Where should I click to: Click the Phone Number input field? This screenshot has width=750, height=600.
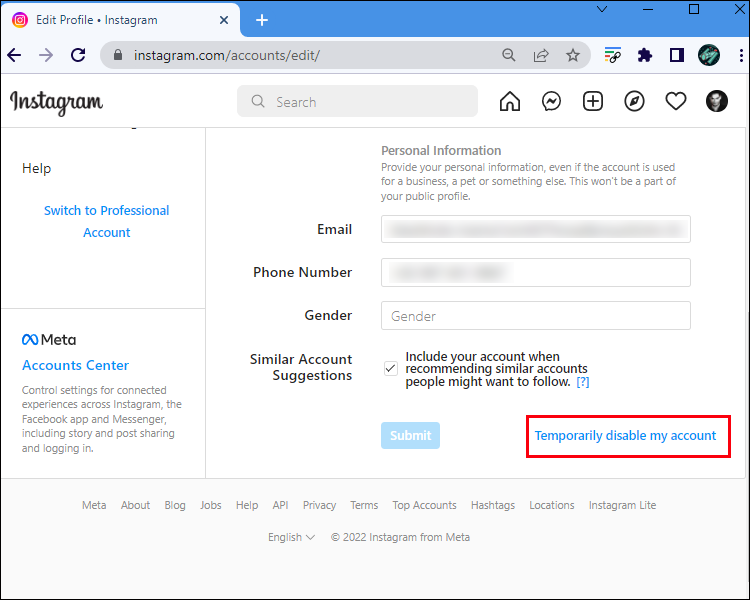coord(536,272)
